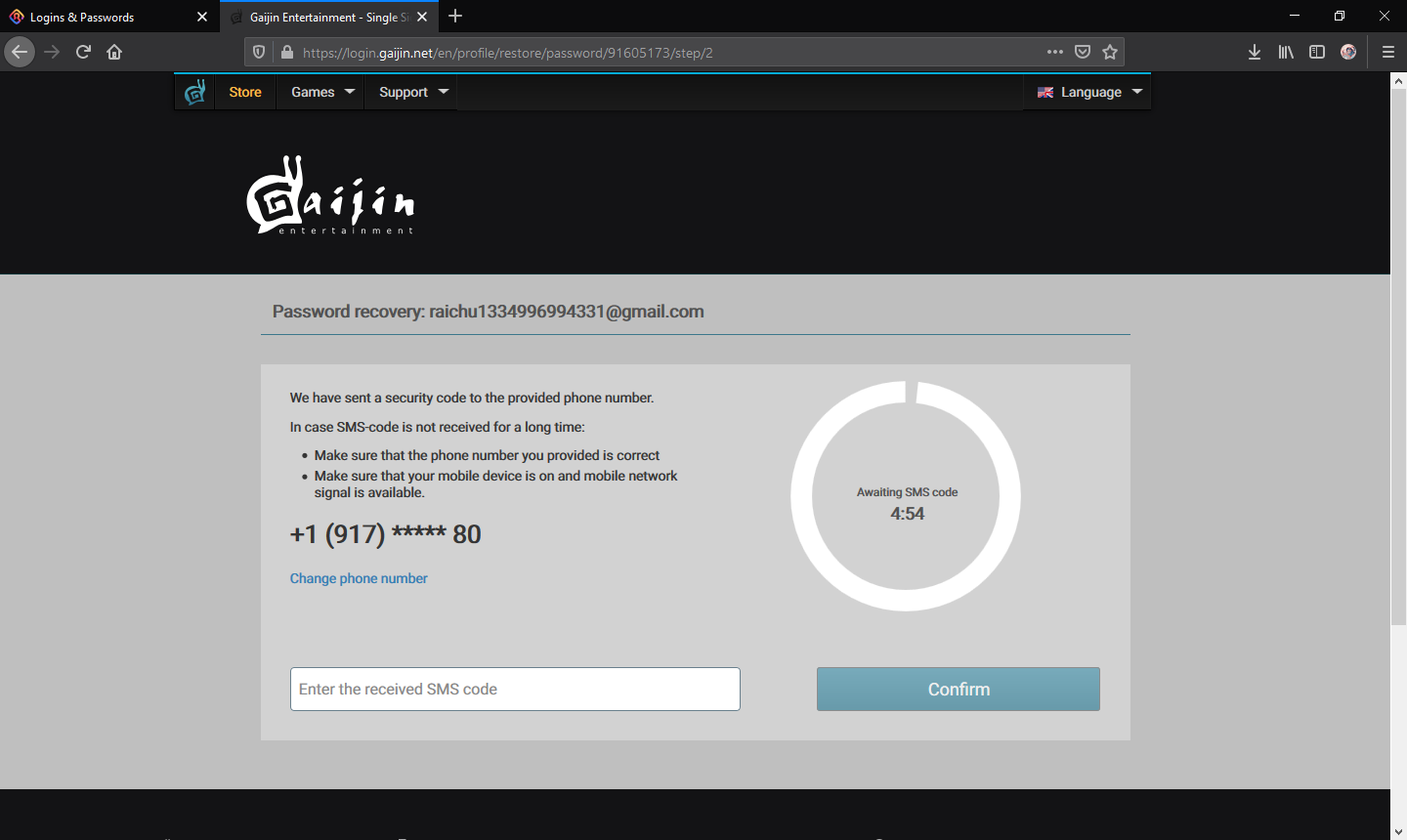Image resolution: width=1407 pixels, height=840 pixels.
Task: Click the forward navigation arrow
Action: pos(52,52)
